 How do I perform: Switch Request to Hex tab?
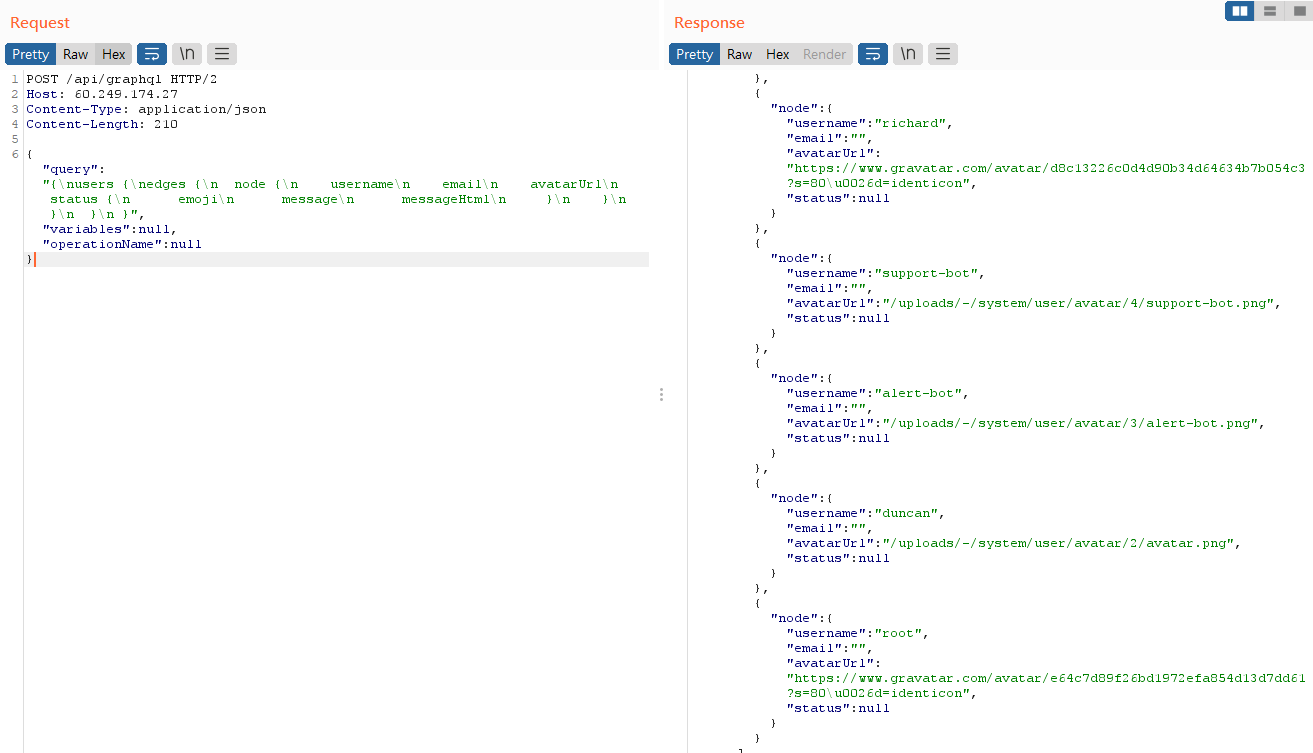[114, 54]
